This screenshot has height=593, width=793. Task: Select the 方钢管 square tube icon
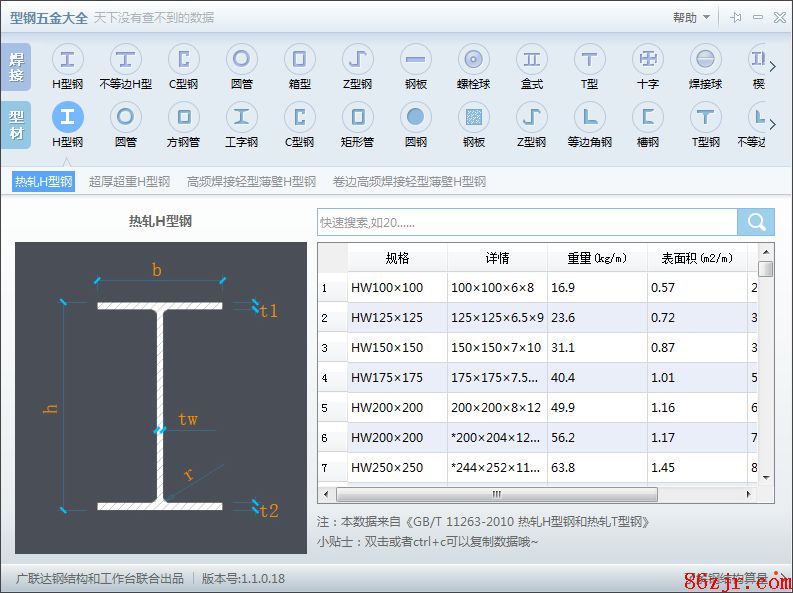[x=183, y=124]
